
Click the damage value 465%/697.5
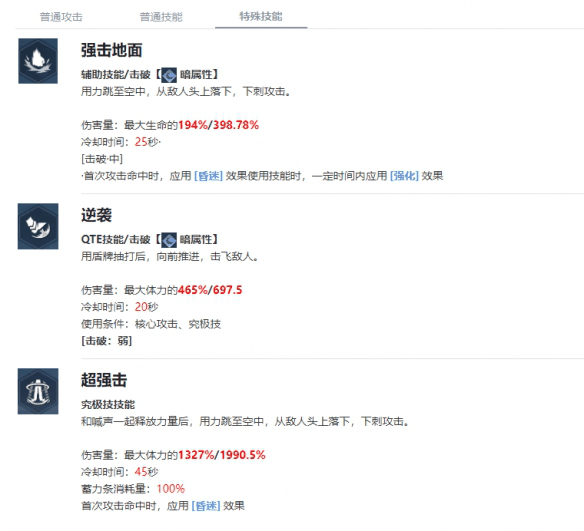tap(210, 290)
